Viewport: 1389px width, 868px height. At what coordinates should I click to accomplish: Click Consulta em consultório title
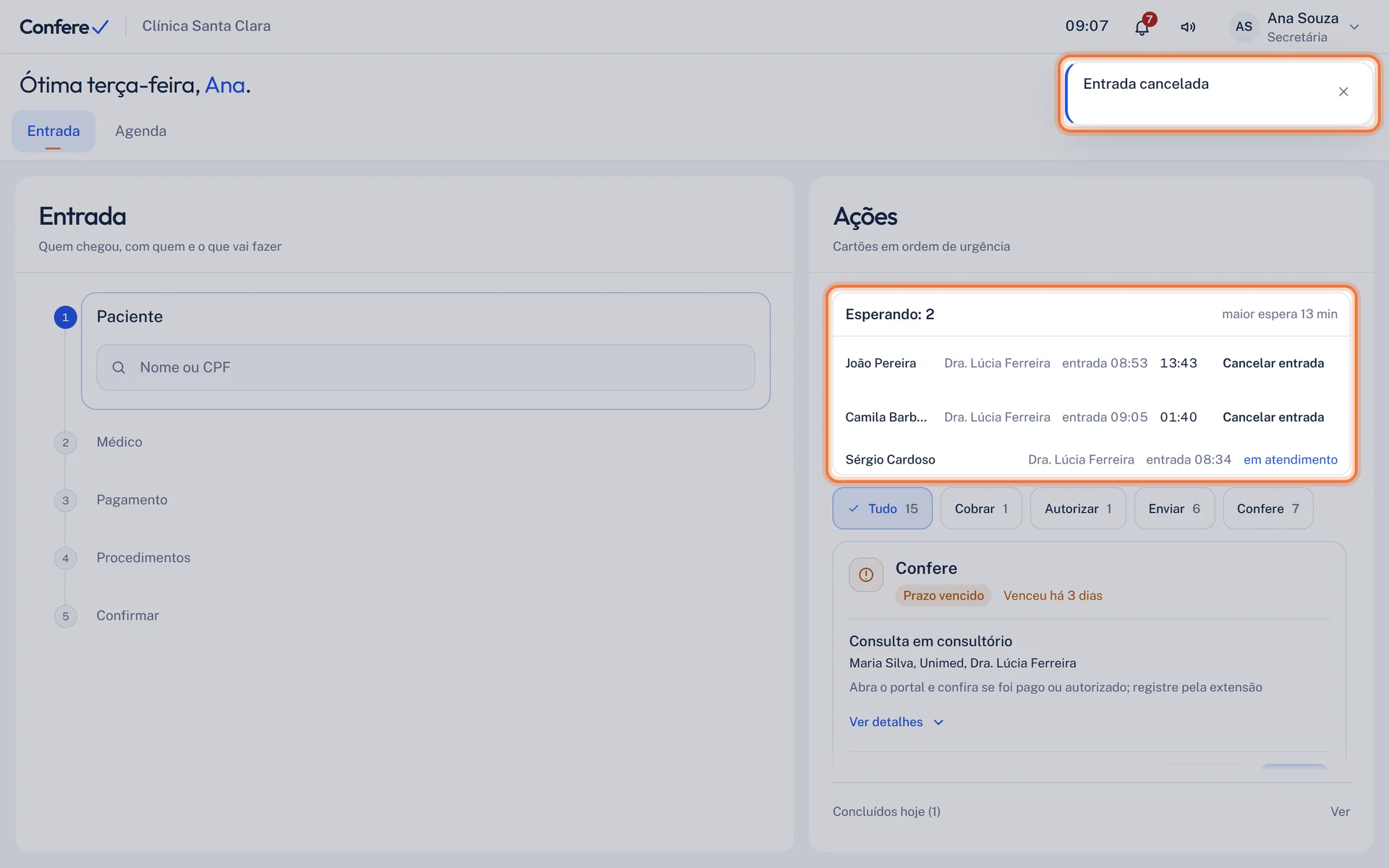[930, 641]
